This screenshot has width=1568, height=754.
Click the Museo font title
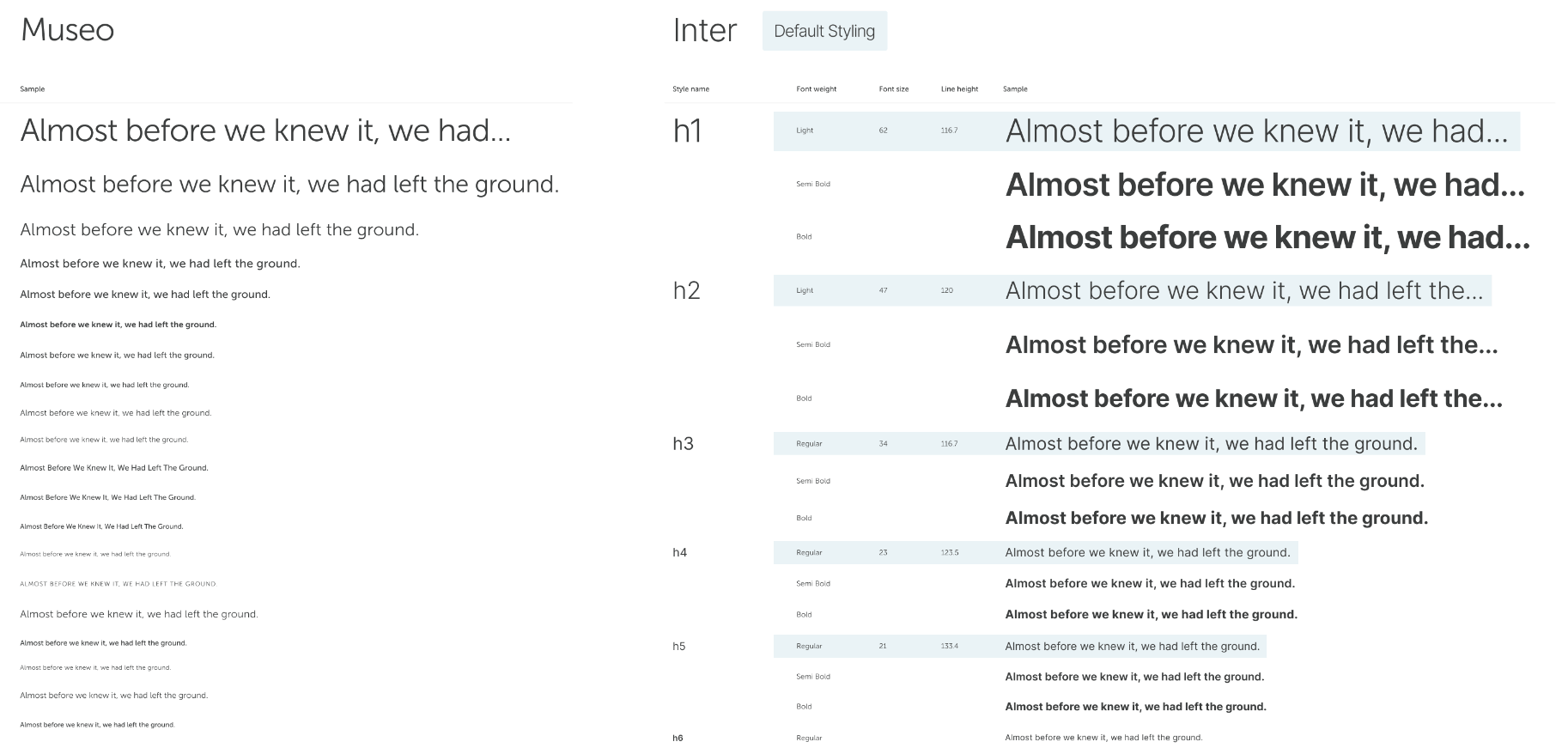67,30
